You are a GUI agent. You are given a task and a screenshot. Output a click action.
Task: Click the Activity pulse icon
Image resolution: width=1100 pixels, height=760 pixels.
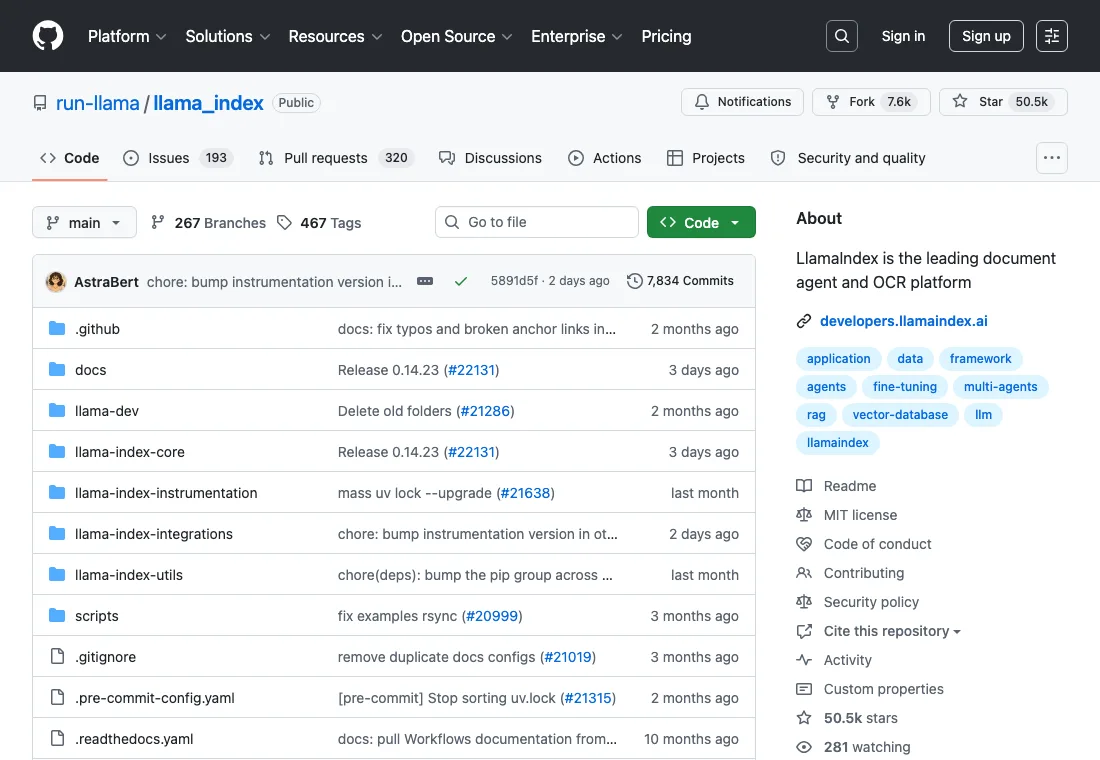click(x=804, y=660)
